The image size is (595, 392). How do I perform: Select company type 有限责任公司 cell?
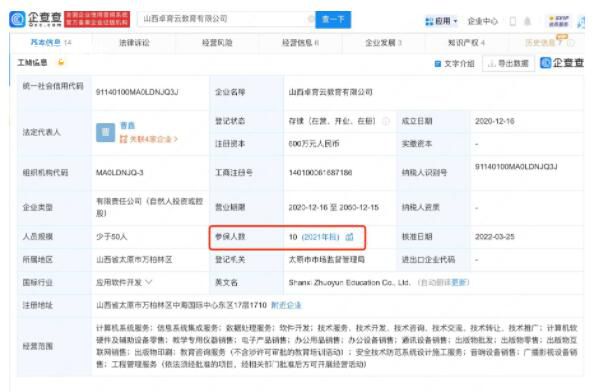(x=150, y=207)
